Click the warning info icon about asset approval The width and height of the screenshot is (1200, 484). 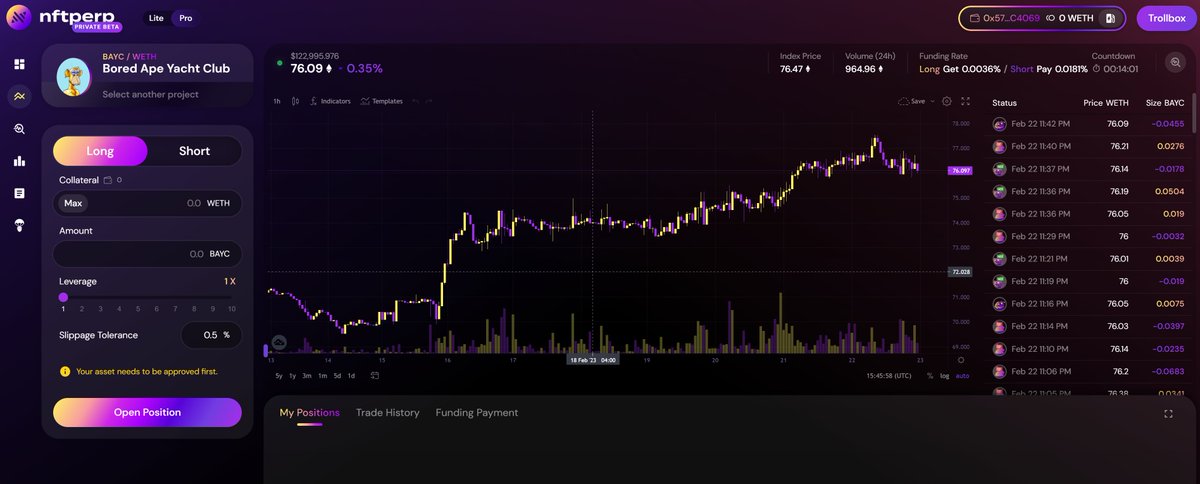65,371
